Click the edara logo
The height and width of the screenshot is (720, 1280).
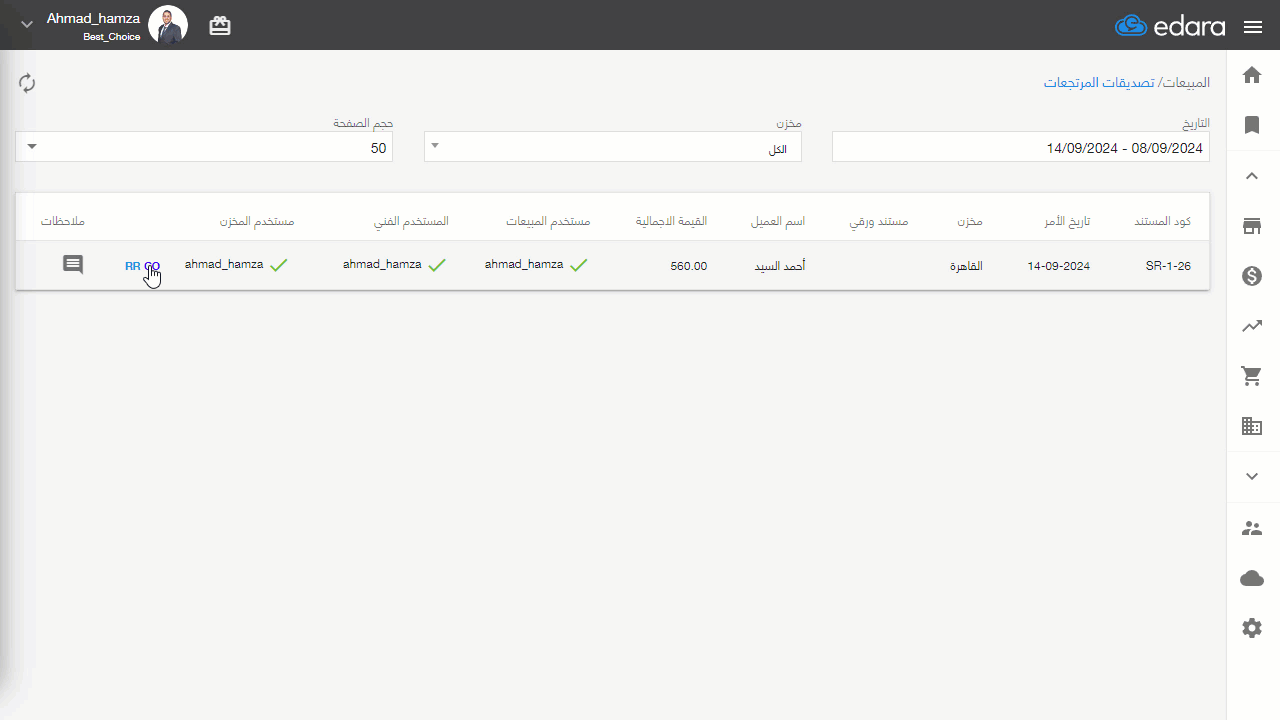[1170, 26]
